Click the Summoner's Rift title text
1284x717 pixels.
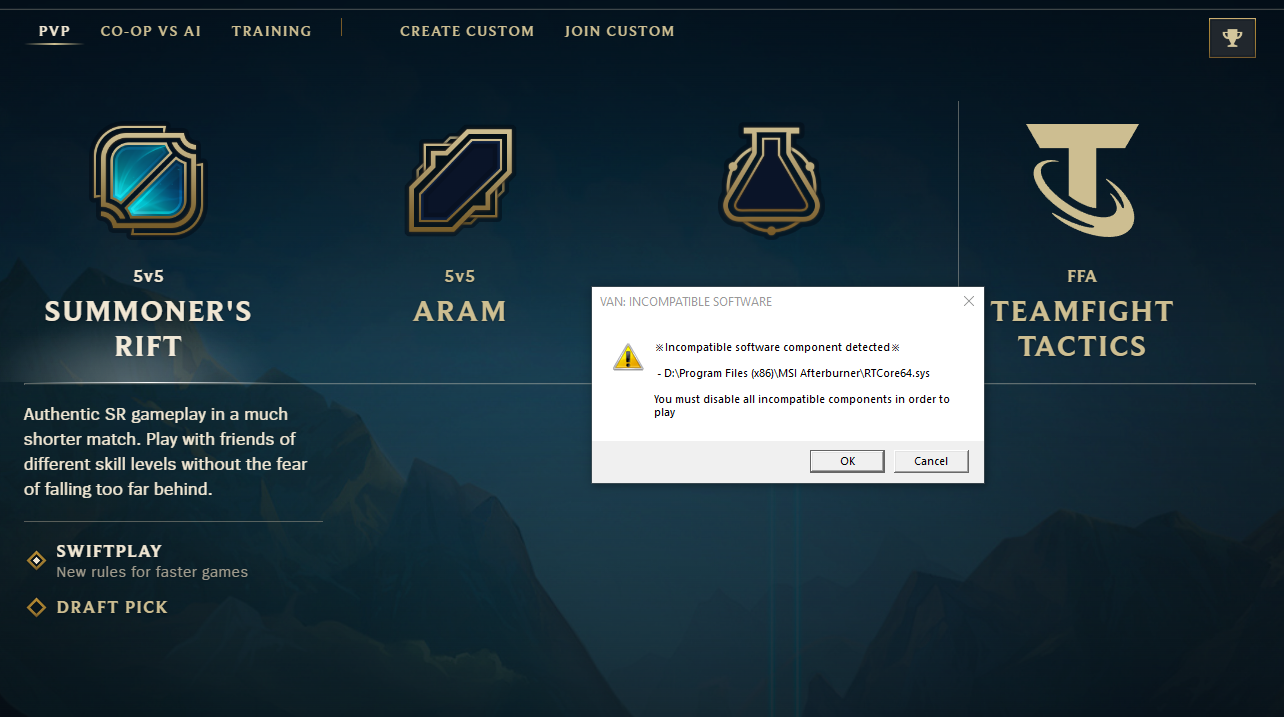pos(148,328)
